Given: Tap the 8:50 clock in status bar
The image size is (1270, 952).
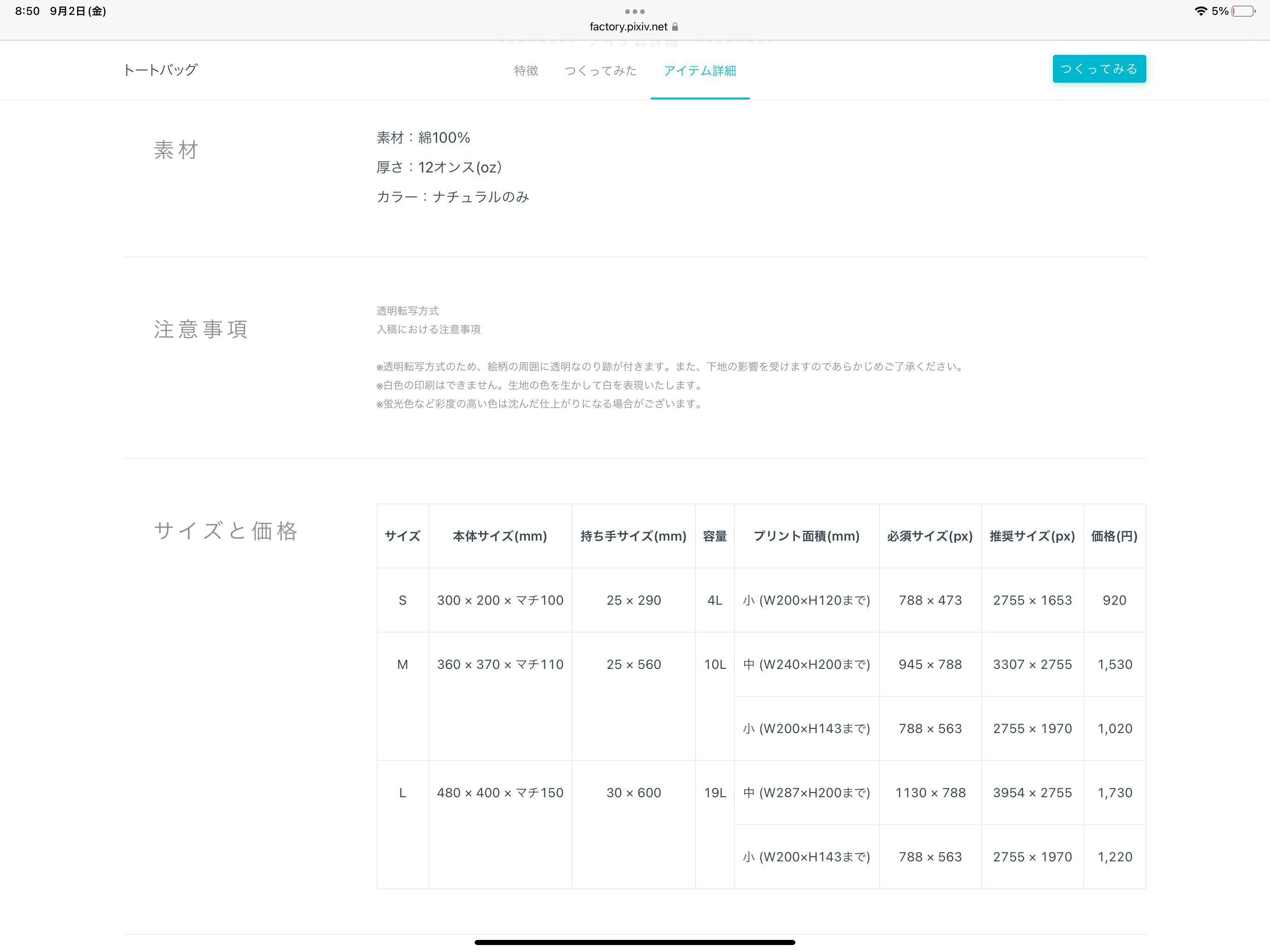Looking at the screenshot, I should (x=27, y=11).
